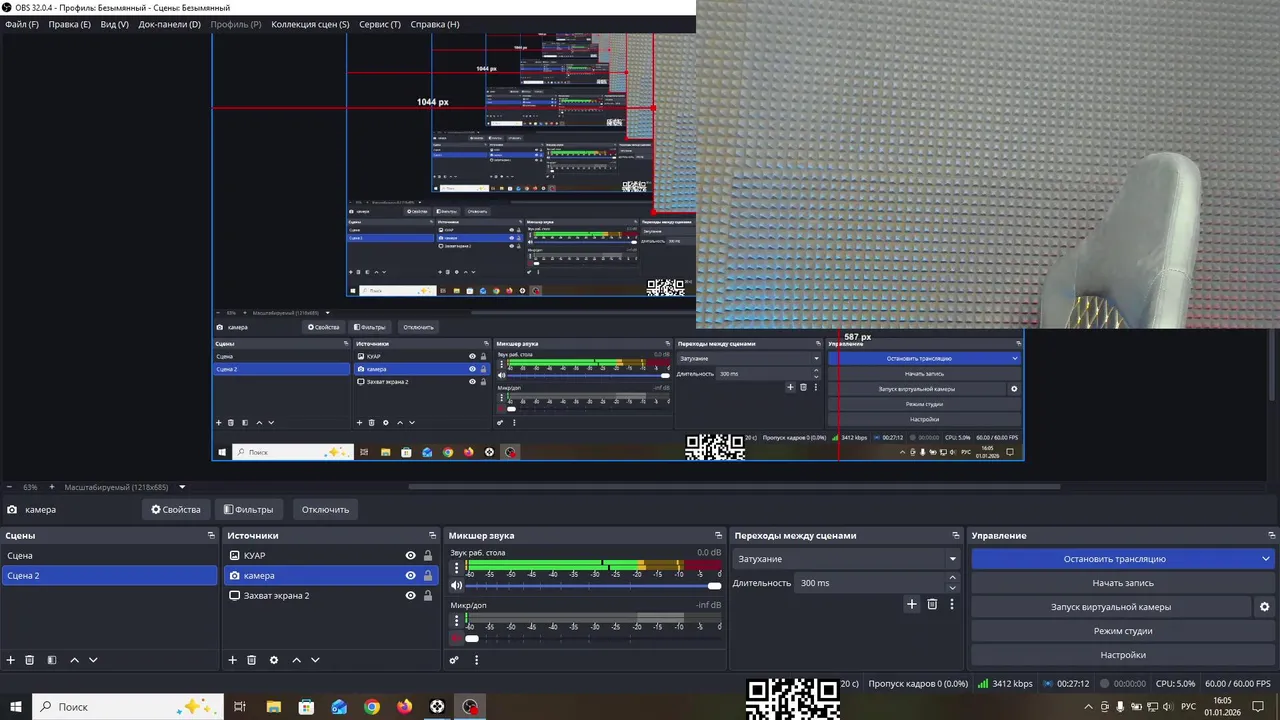Move scene down in Сцены panel

click(x=93, y=660)
